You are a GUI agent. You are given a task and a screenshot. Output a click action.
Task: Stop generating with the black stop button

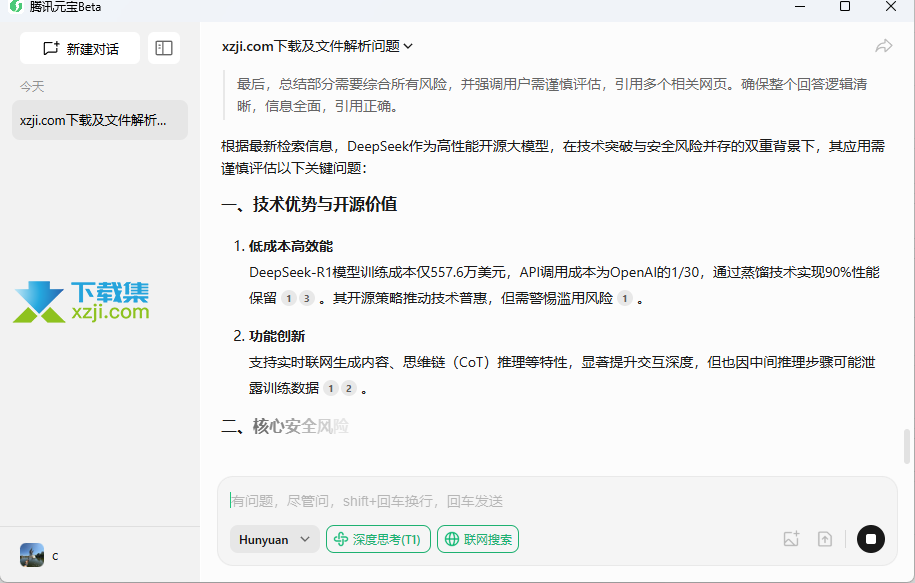click(871, 539)
